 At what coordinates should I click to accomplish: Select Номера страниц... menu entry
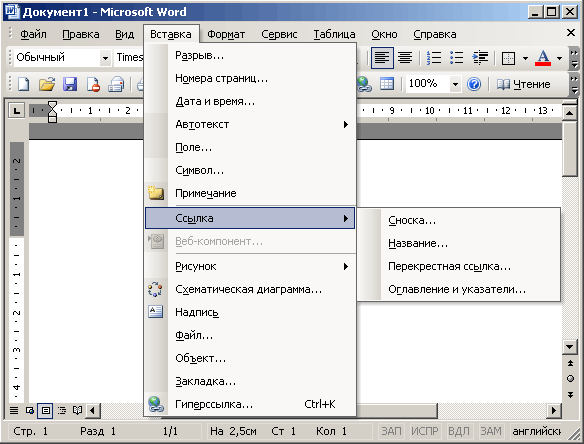pos(250,79)
